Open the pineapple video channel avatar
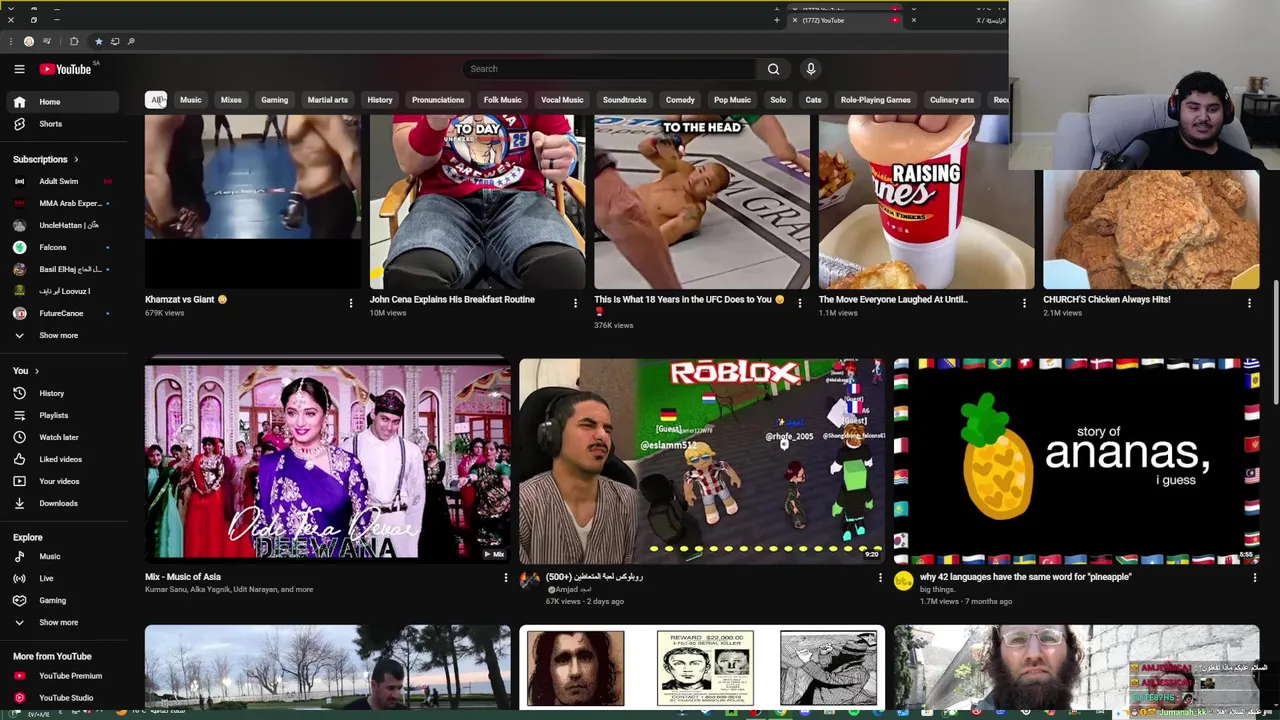The width and height of the screenshot is (1280, 720). [x=903, y=581]
